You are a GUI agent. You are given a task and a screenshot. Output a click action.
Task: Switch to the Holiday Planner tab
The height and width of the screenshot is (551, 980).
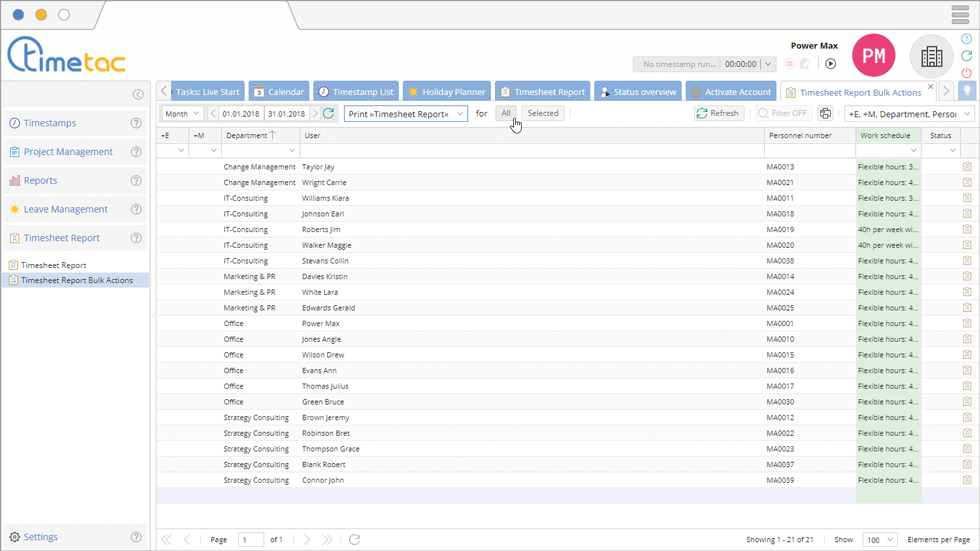[x=446, y=92]
